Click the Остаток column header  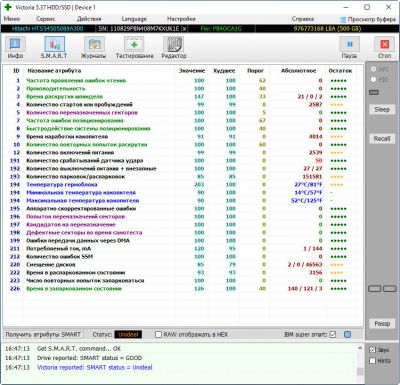tap(340, 71)
